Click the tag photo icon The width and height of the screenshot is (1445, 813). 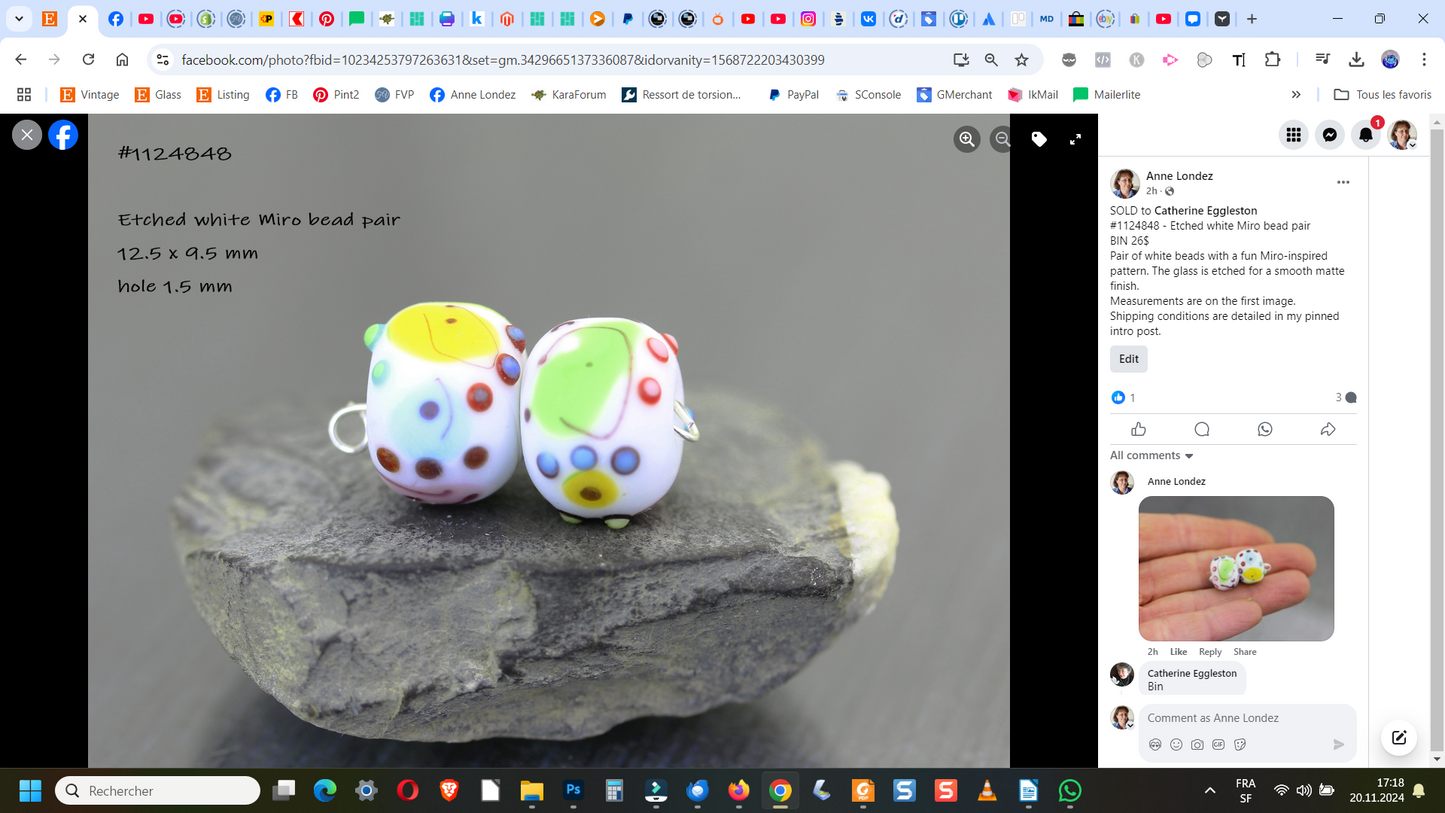[1039, 140]
